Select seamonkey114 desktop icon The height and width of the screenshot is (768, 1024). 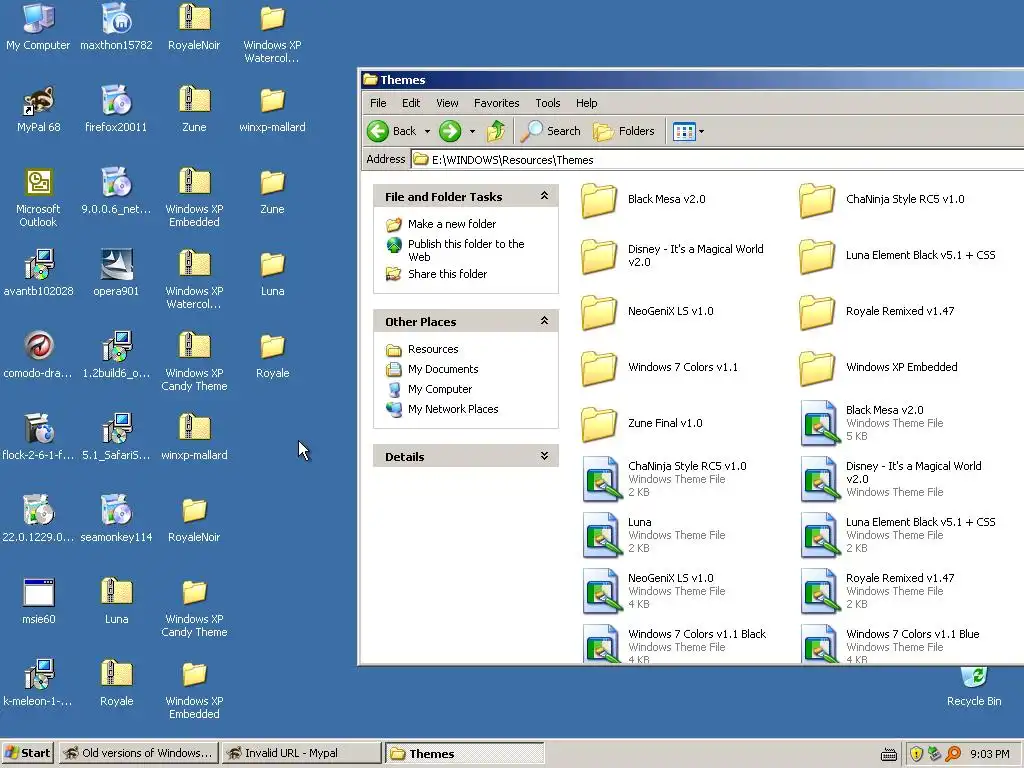(116, 520)
